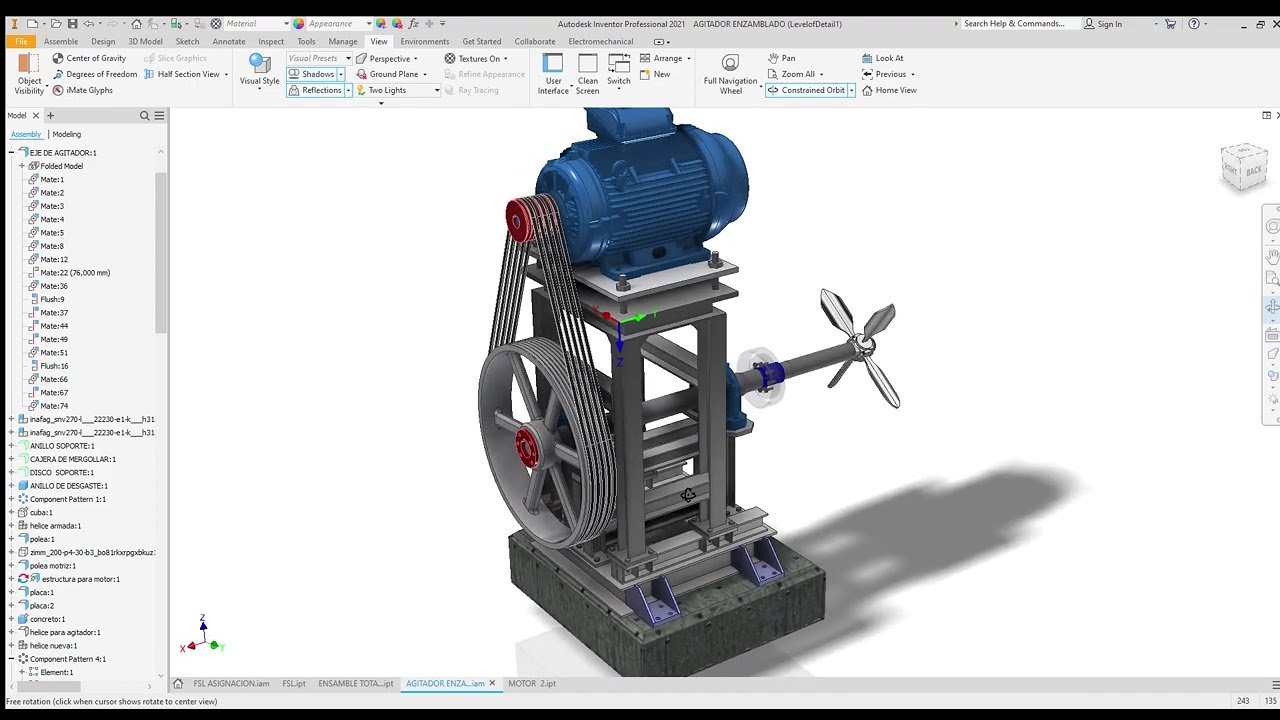Expand Reflections options arrow

pyautogui.click(x=348, y=90)
